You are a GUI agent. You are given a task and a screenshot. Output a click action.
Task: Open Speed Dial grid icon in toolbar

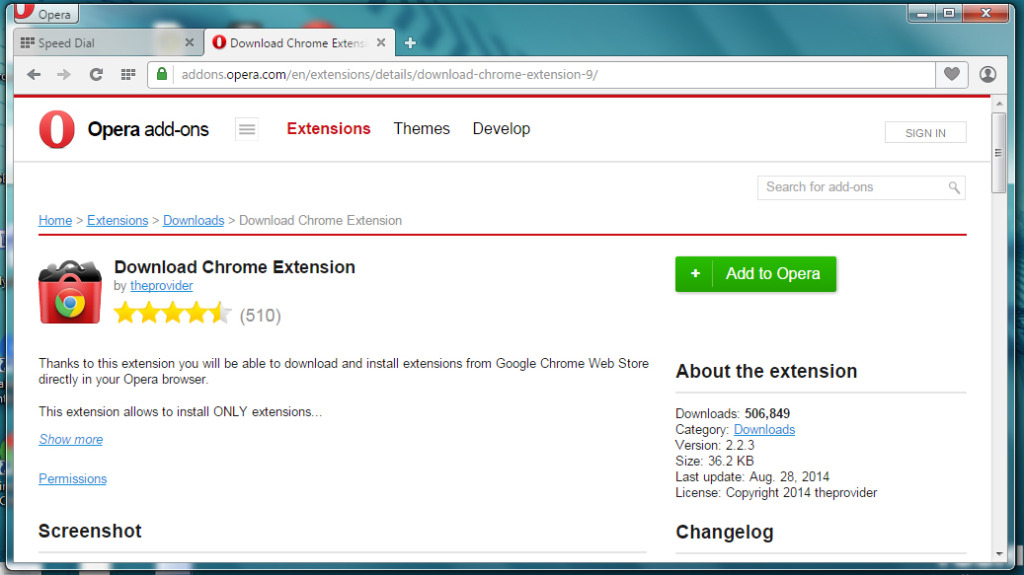[127, 75]
